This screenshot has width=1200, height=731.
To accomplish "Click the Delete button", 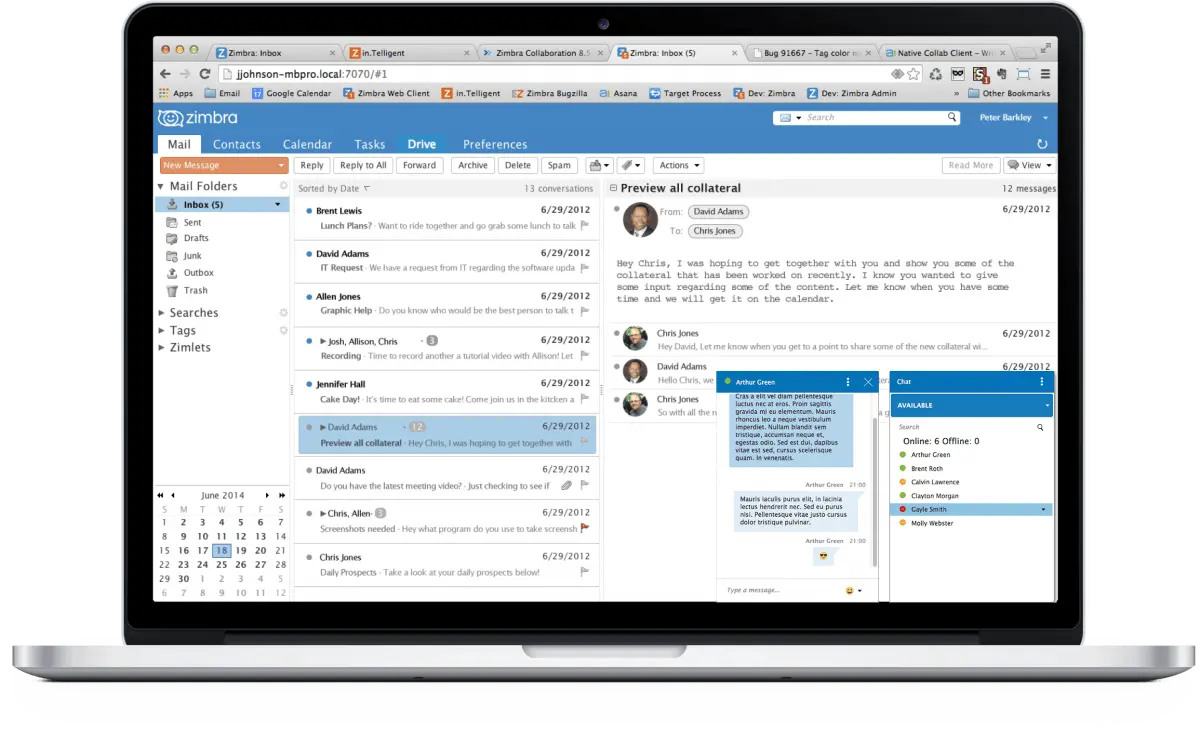I will click(x=518, y=165).
